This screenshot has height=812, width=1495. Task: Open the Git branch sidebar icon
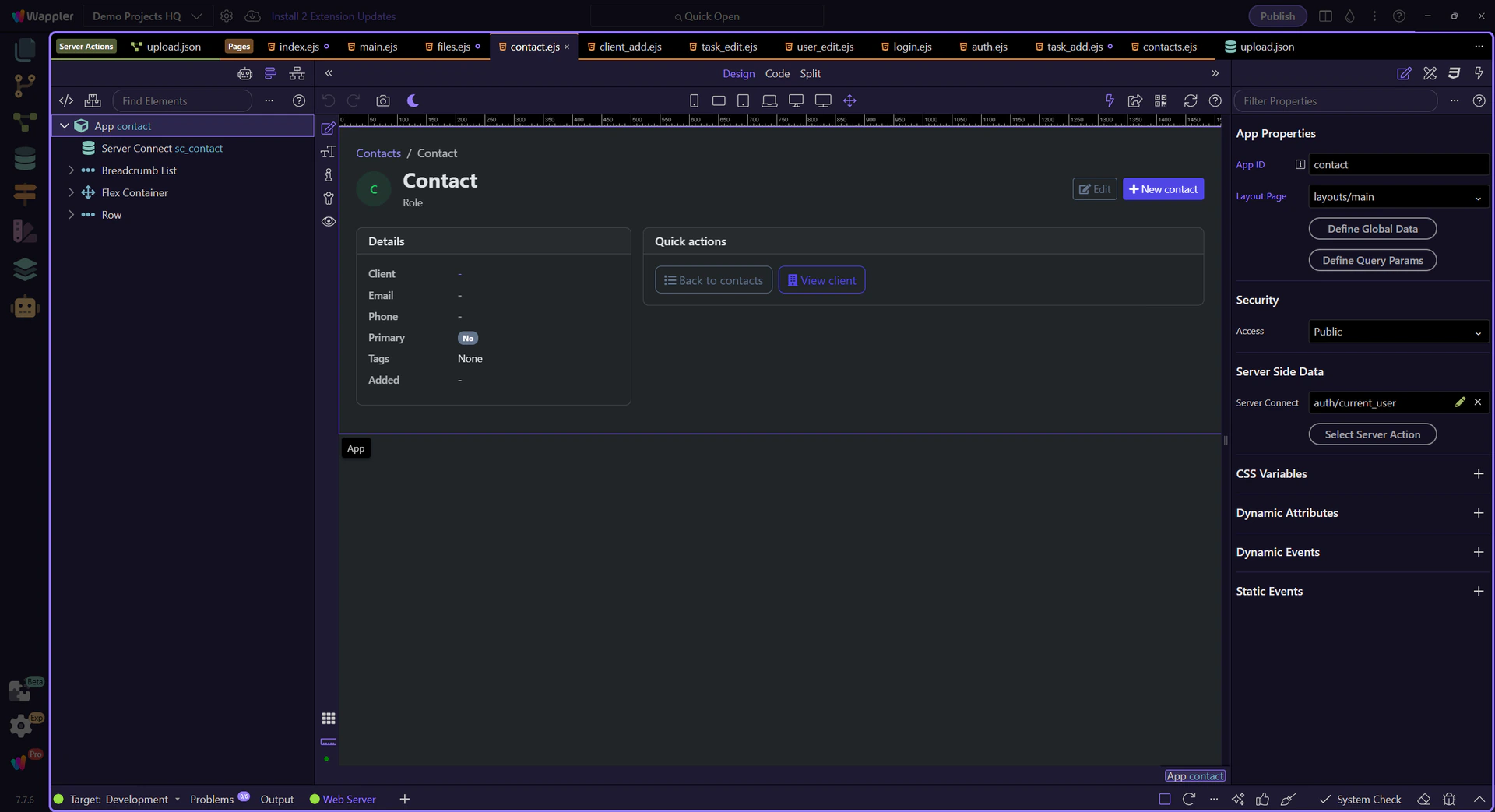pos(25,85)
